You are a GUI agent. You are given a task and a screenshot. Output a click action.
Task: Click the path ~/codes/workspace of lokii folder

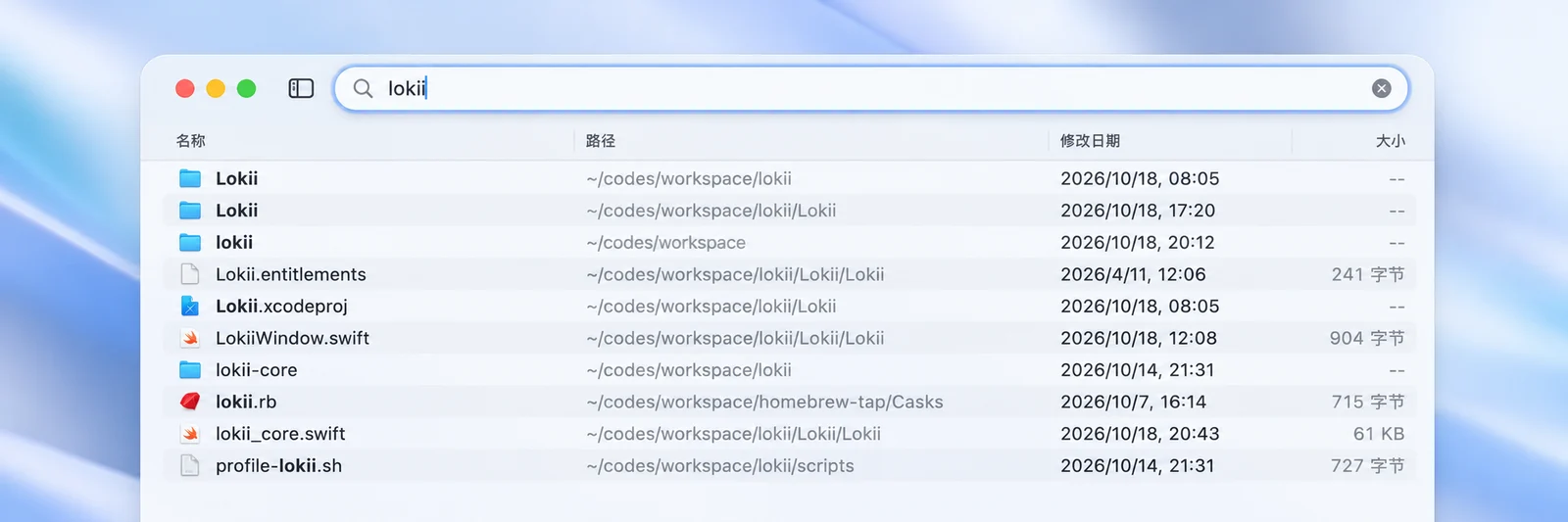coord(666,243)
